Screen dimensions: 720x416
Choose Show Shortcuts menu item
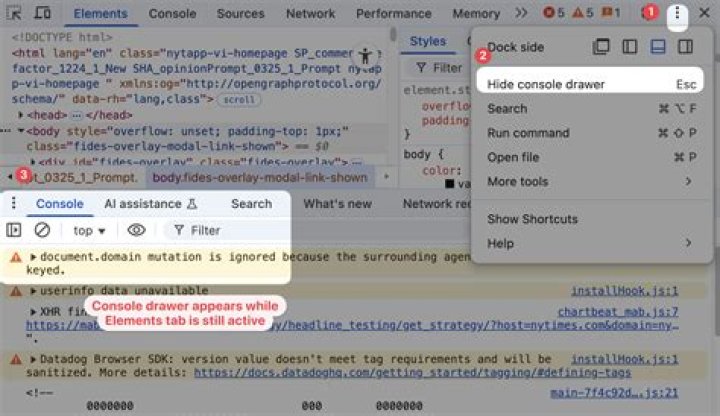[590, 219]
